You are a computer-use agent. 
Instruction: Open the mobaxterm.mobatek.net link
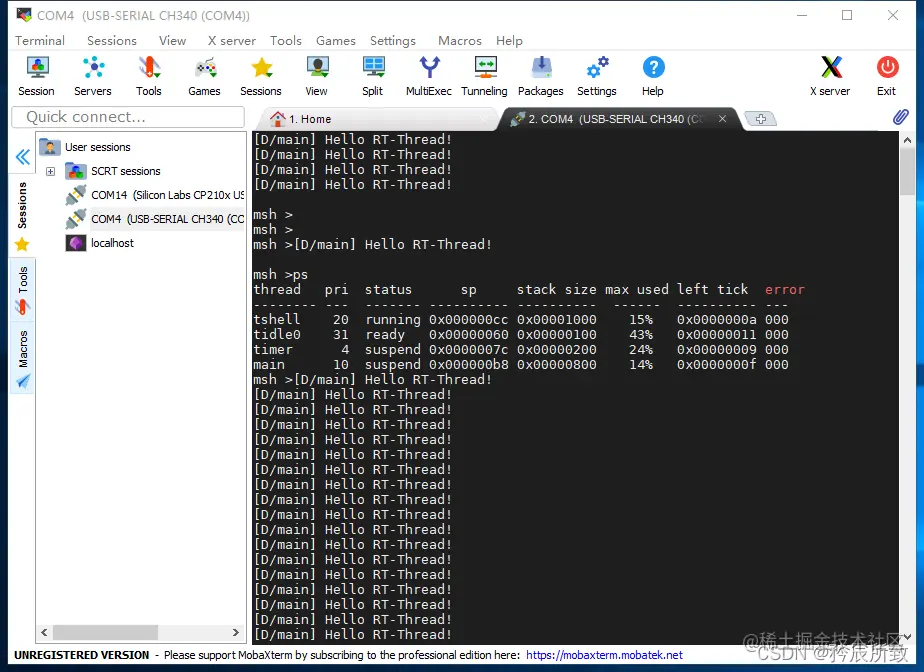(604, 655)
